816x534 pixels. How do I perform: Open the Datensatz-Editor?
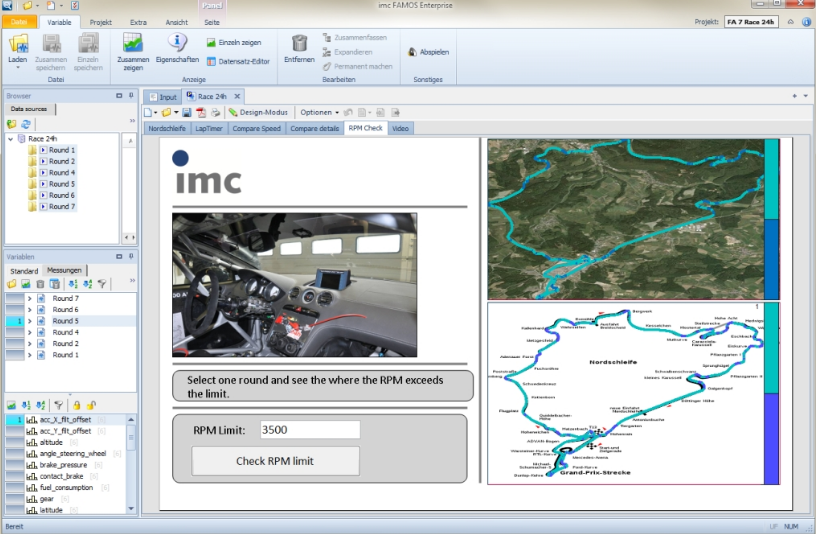pos(238,61)
